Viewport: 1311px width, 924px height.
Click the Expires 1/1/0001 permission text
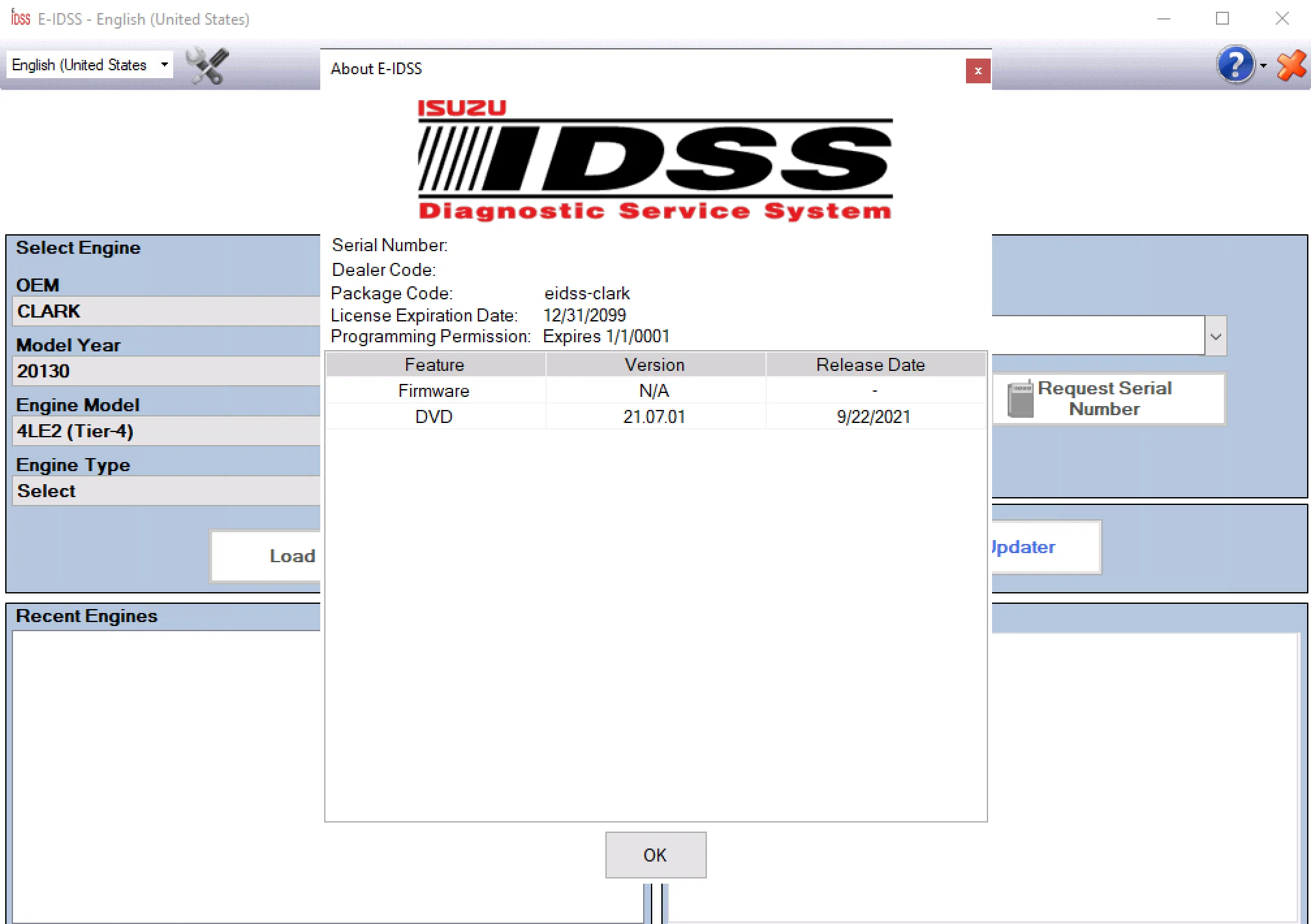[606, 336]
